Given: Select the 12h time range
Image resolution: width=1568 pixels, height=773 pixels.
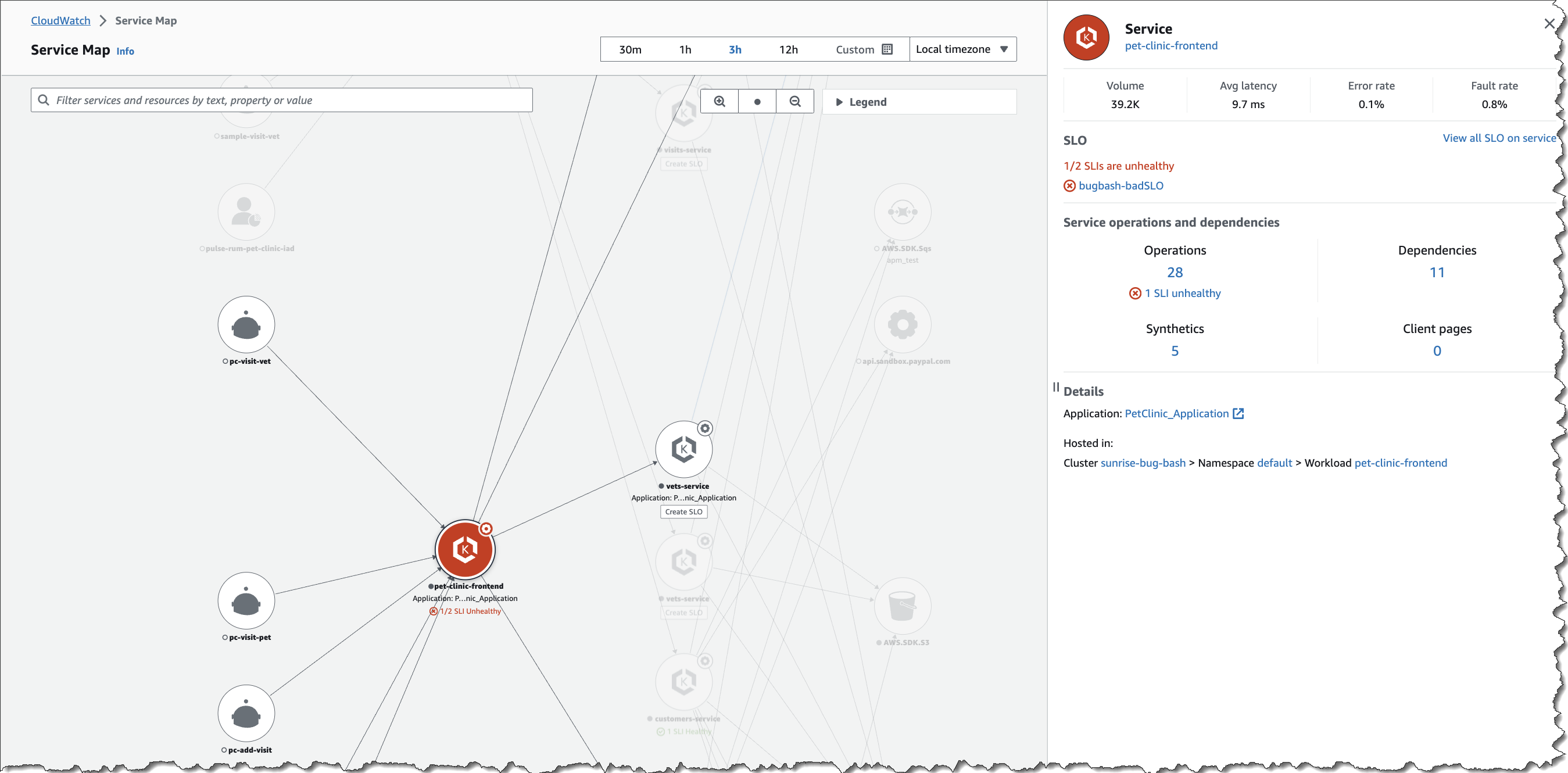Looking at the screenshot, I should coord(787,49).
